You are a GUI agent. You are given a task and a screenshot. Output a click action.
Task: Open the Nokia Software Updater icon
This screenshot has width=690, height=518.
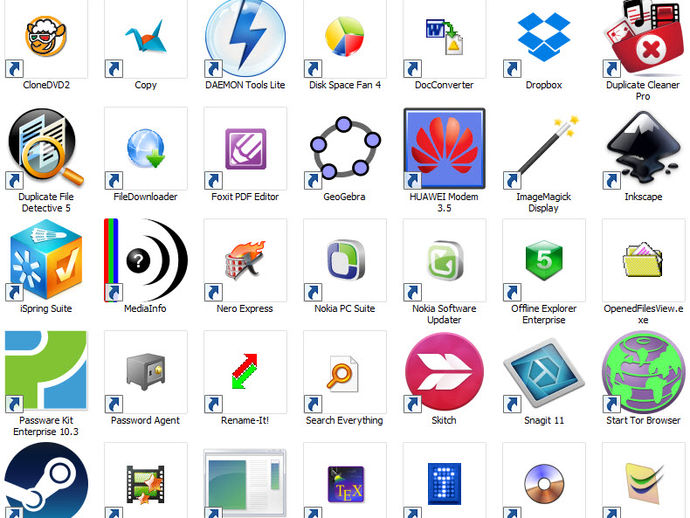tap(445, 260)
